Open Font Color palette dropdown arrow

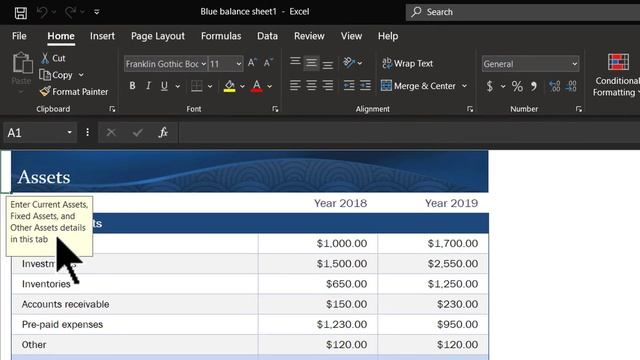click(270, 86)
